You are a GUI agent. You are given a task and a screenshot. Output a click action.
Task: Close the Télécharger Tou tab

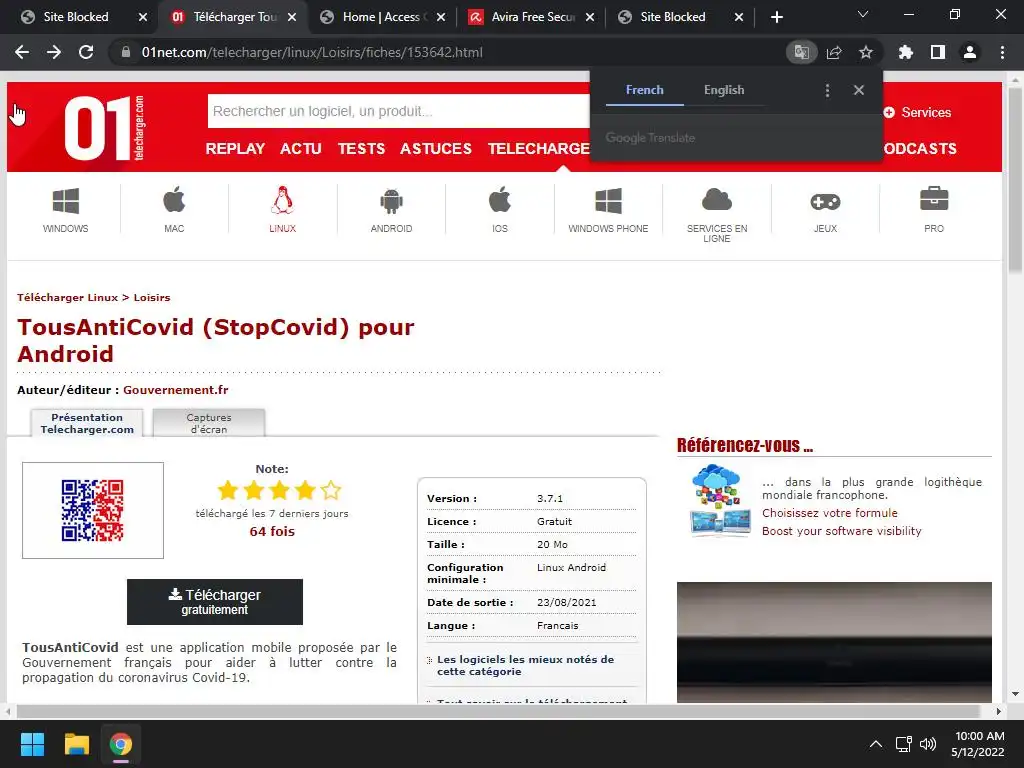(292, 17)
